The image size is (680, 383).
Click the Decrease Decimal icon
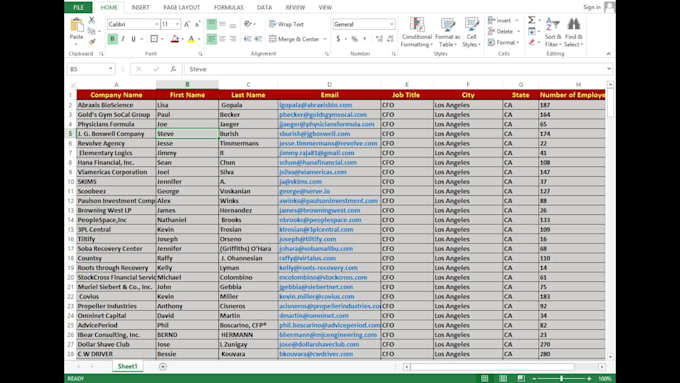coord(390,39)
